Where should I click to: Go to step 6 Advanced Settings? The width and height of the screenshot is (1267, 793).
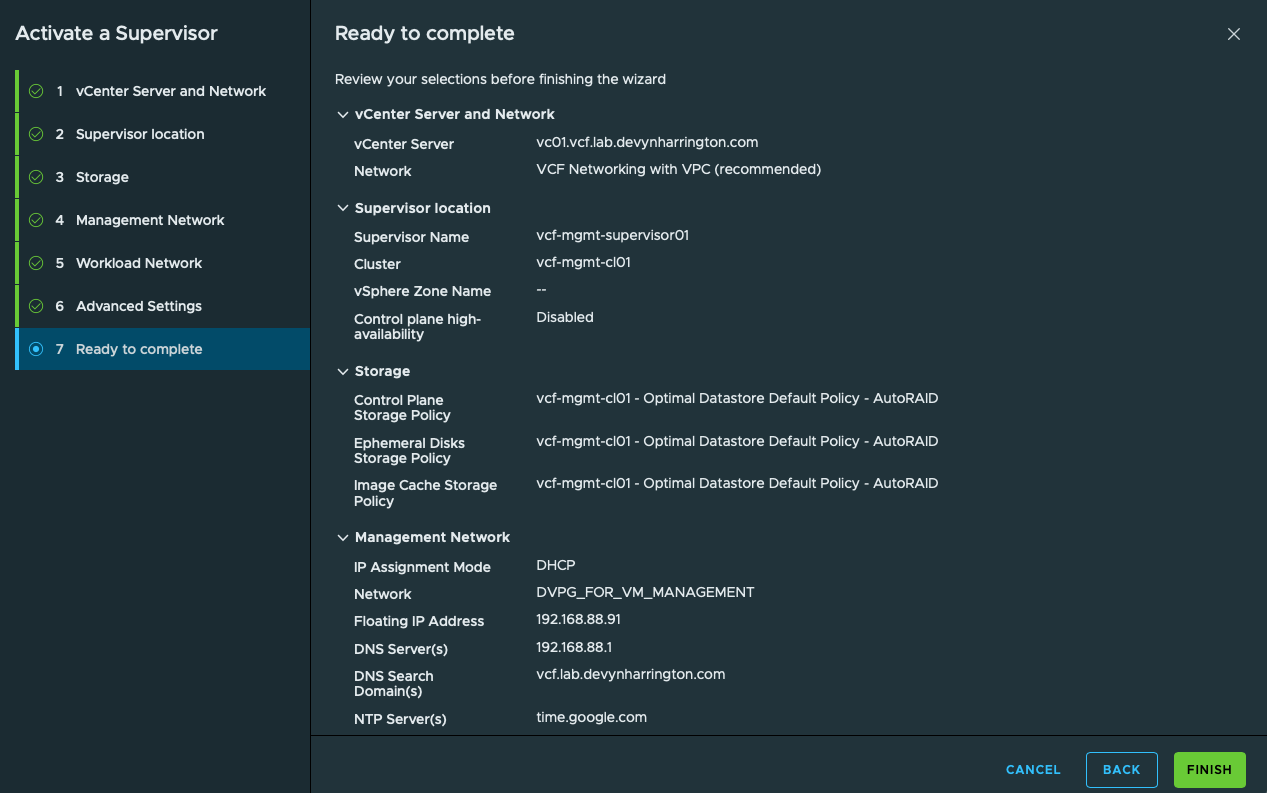[x=163, y=306]
